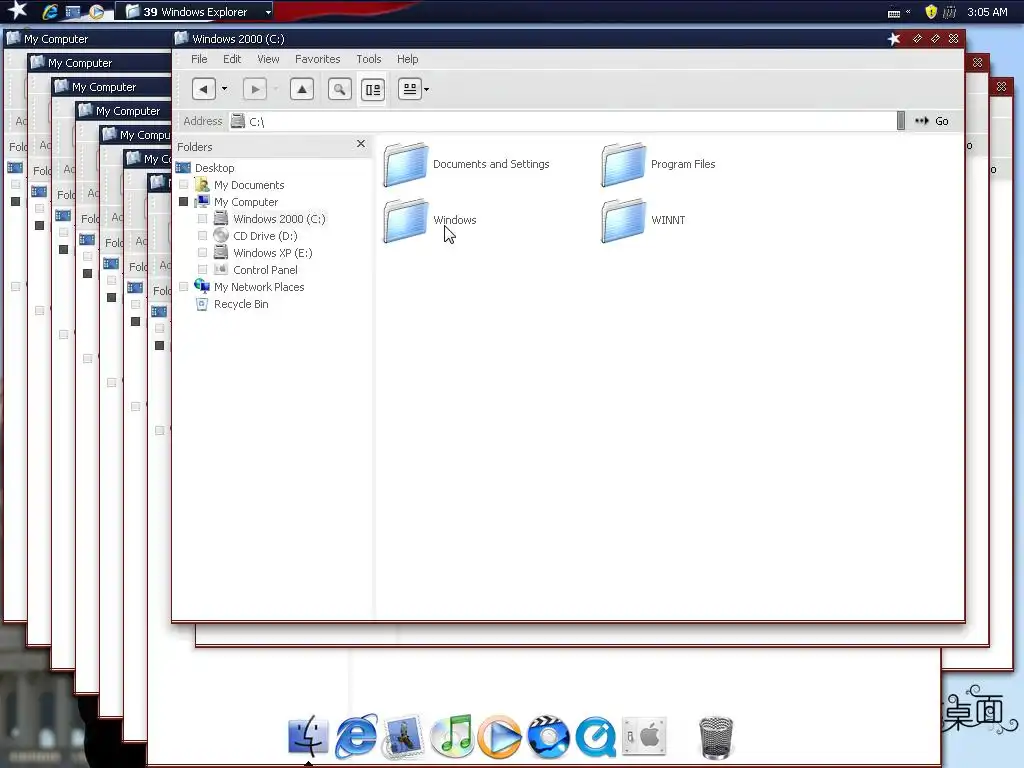Open Documents and Settings folder icon
1024x768 pixels.
(x=406, y=165)
